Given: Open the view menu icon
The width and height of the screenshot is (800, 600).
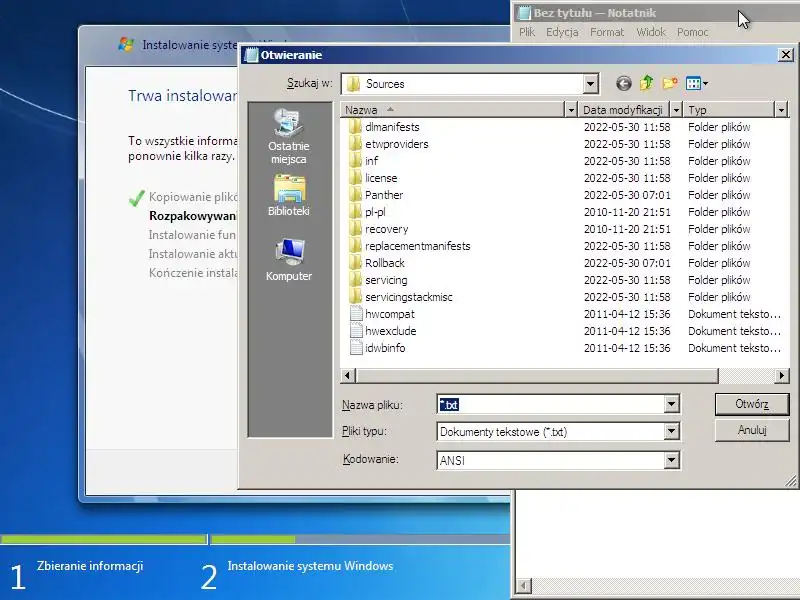Looking at the screenshot, I should 696,83.
